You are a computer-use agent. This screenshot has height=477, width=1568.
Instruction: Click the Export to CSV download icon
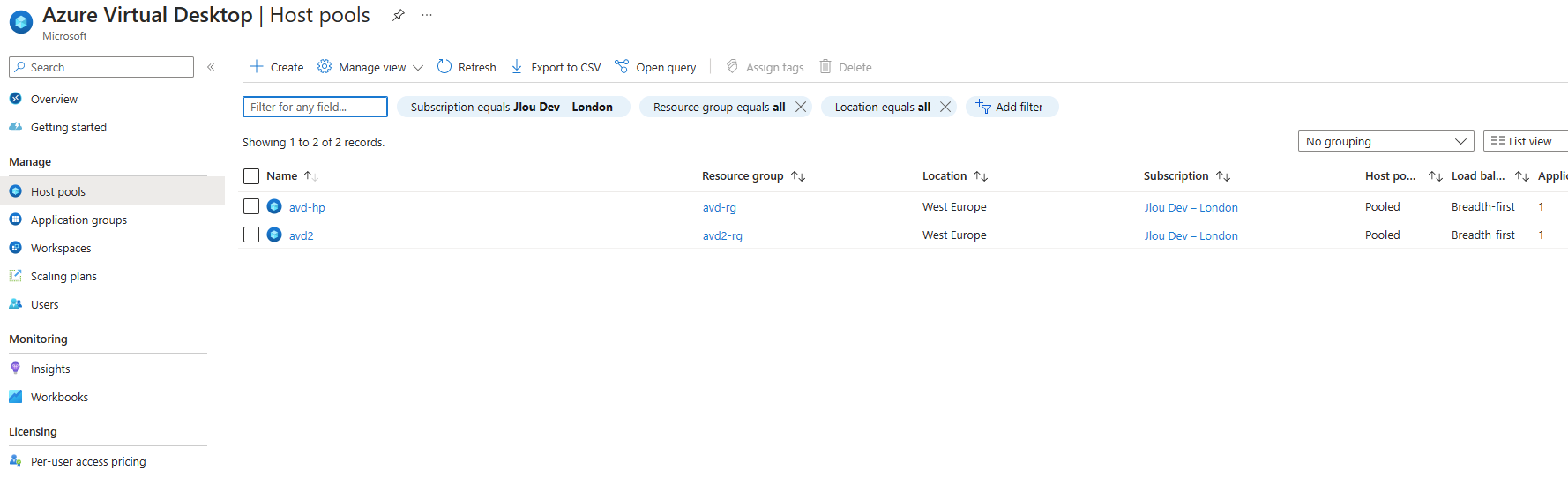pos(517,66)
